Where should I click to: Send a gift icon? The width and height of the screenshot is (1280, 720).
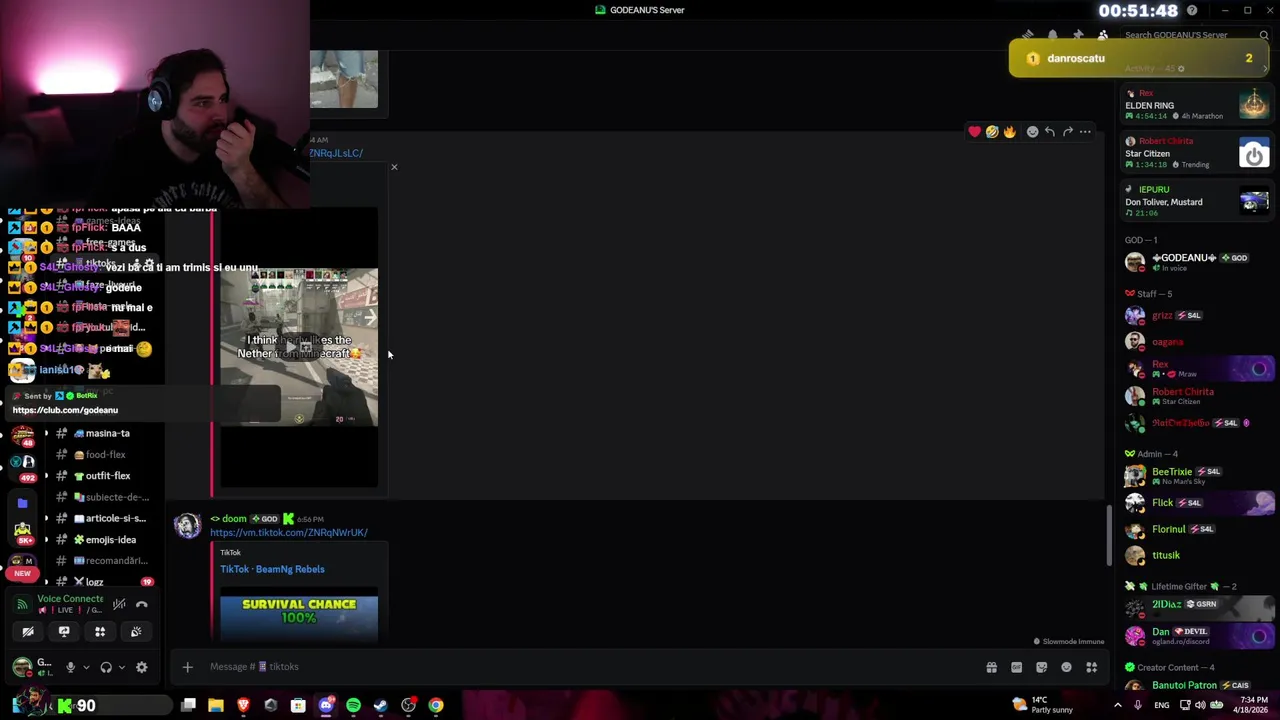[992, 667]
